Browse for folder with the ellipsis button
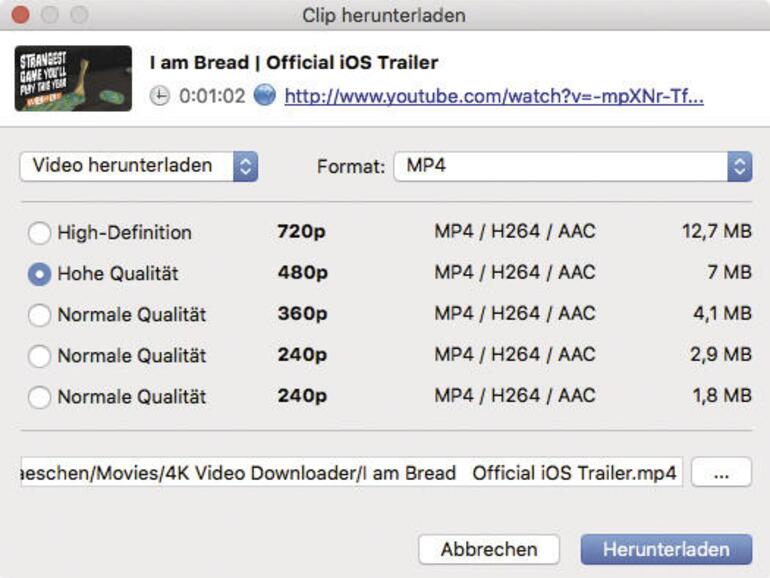Viewport: 770px width, 578px height. click(x=720, y=474)
